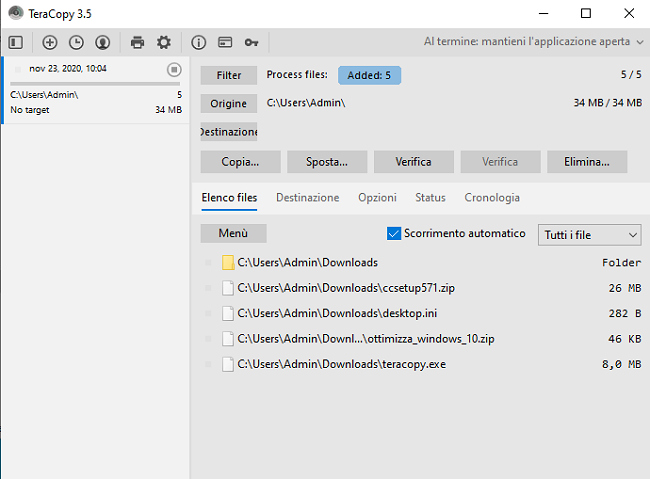Open the Tutti i file dropdown

(589, 234)
